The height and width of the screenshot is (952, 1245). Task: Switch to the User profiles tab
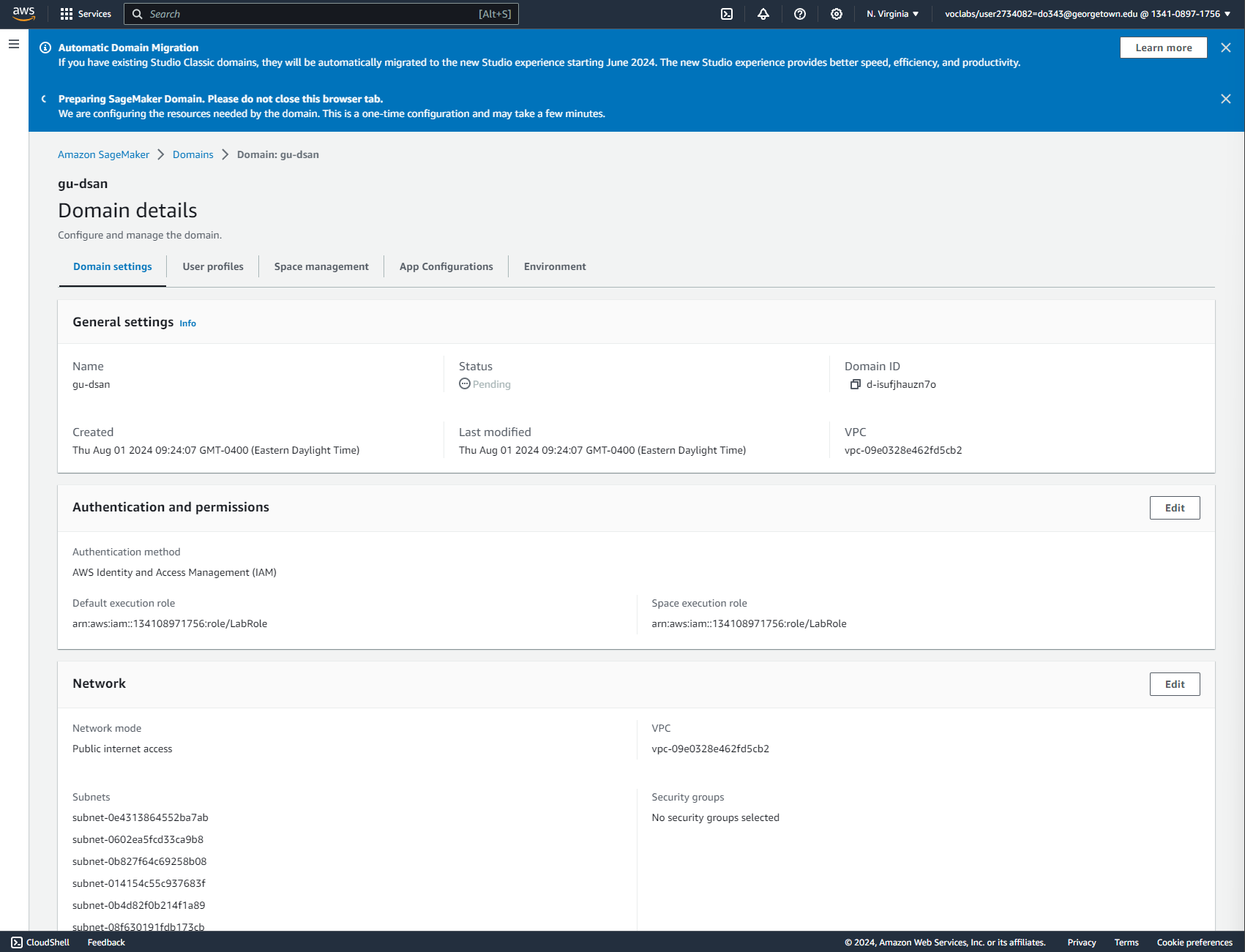tap(213, 266)
